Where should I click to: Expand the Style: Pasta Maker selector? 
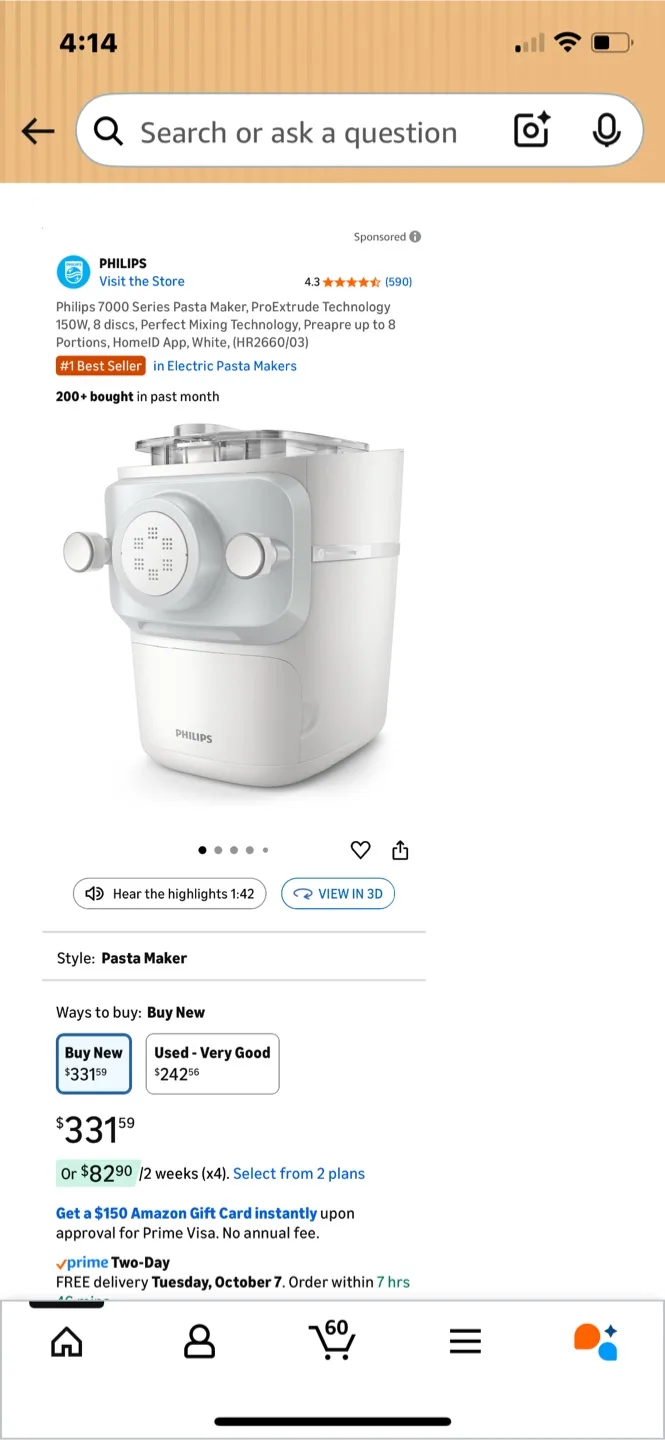pos(234,958)
